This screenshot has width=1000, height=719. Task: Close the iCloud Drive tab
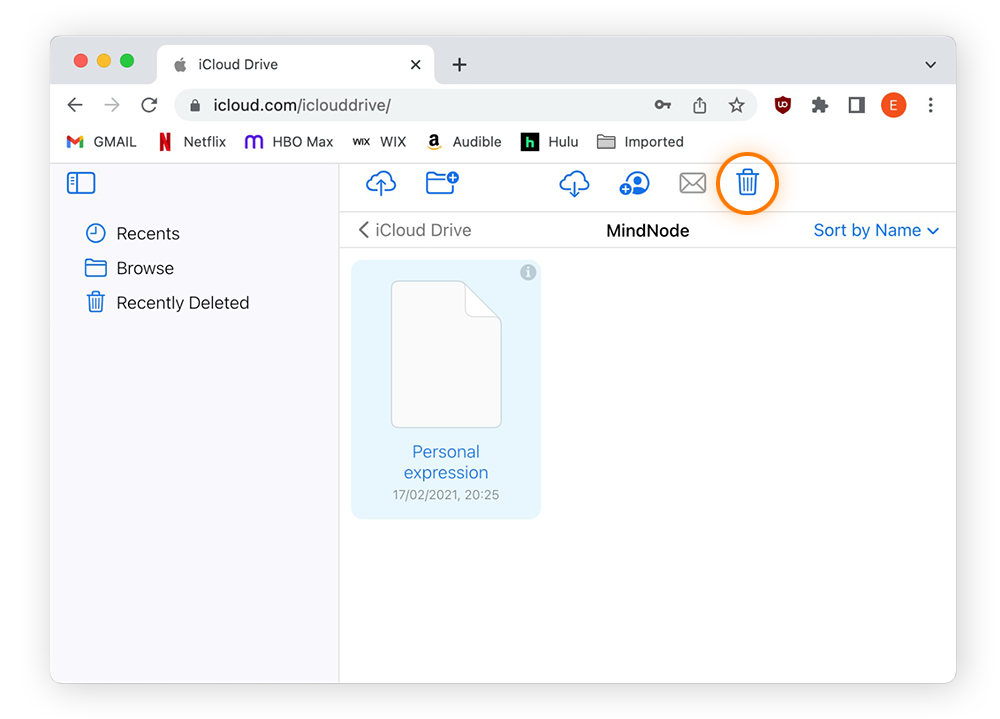click(x=415, y=64)
